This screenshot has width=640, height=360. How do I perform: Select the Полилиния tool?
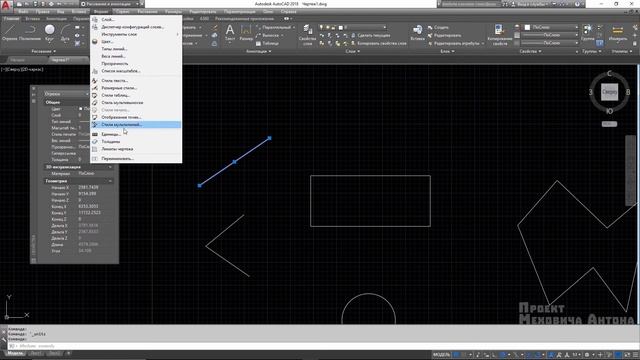[x=30, y=32]
